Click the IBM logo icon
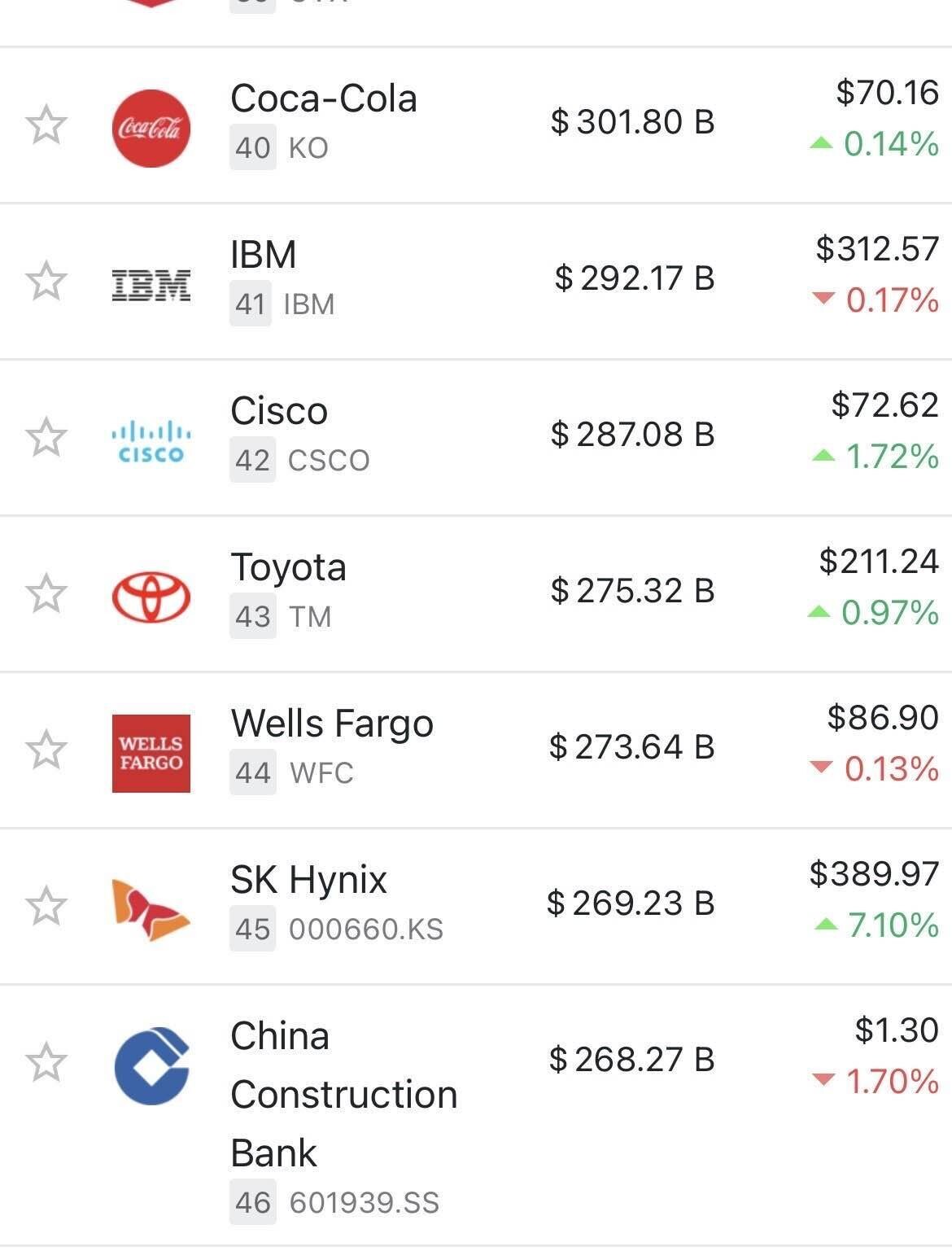Viewport: 952px width, 1251px height. point(151,284)
